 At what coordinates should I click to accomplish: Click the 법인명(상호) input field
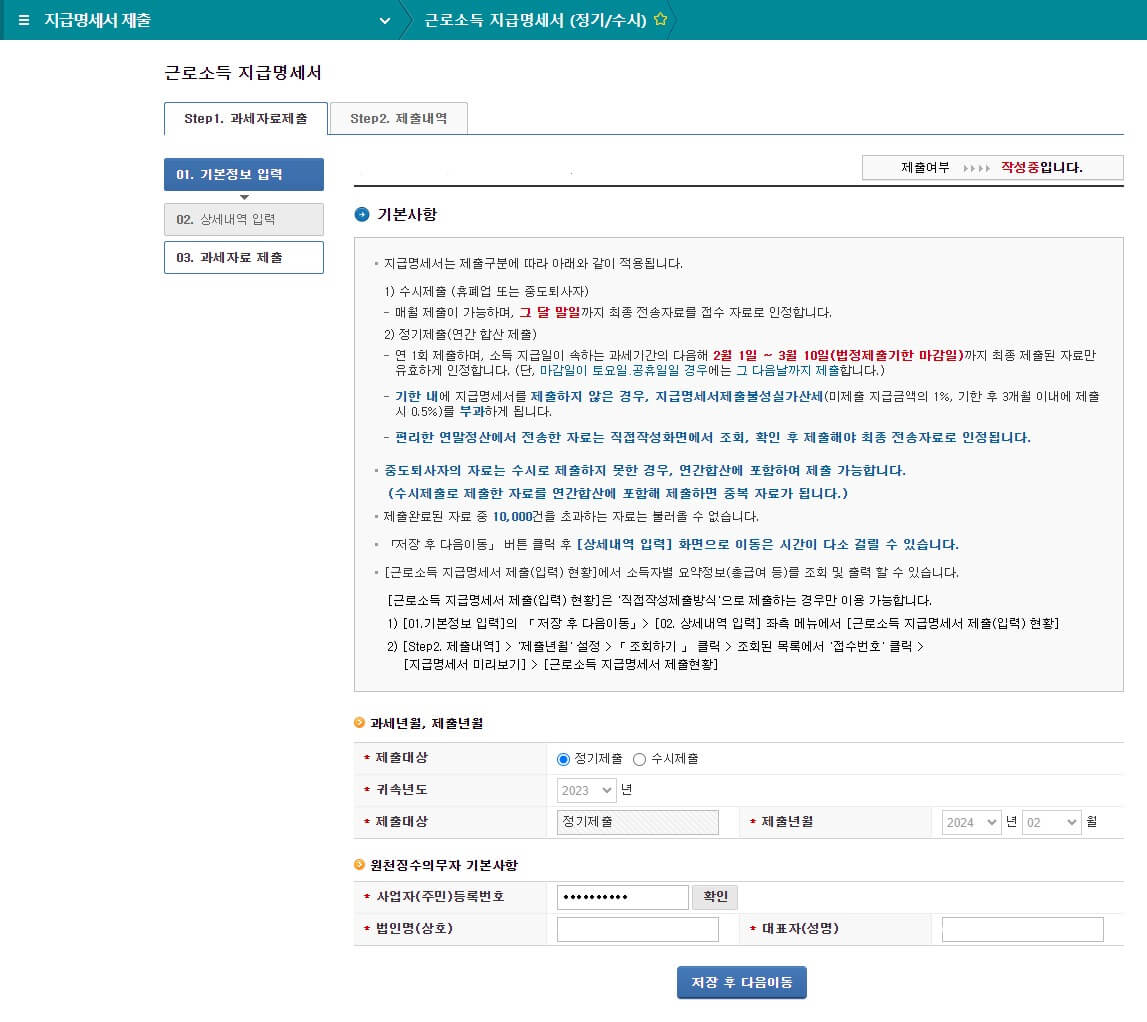tap(637, 929)
